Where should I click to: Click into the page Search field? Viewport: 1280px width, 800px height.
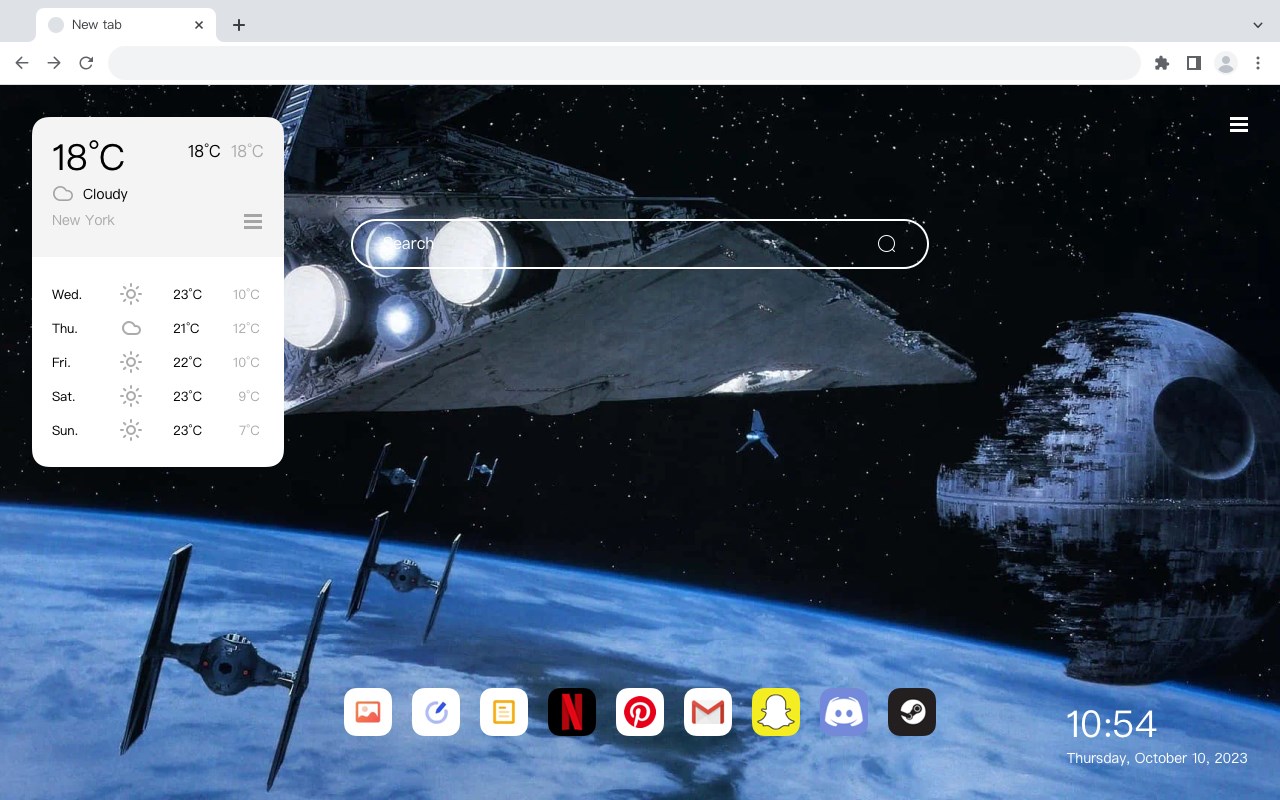[x=640, y=244]
